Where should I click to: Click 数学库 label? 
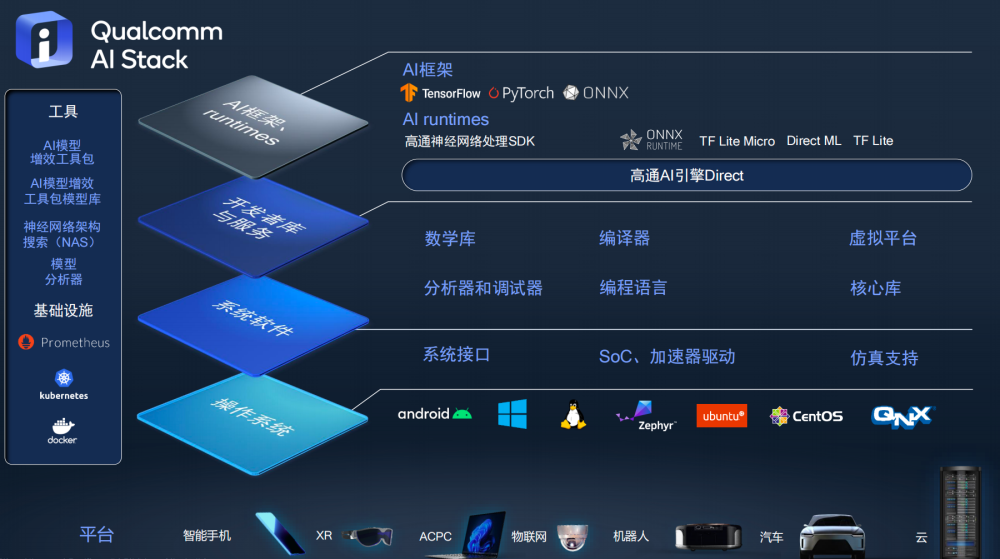(450, 238)
